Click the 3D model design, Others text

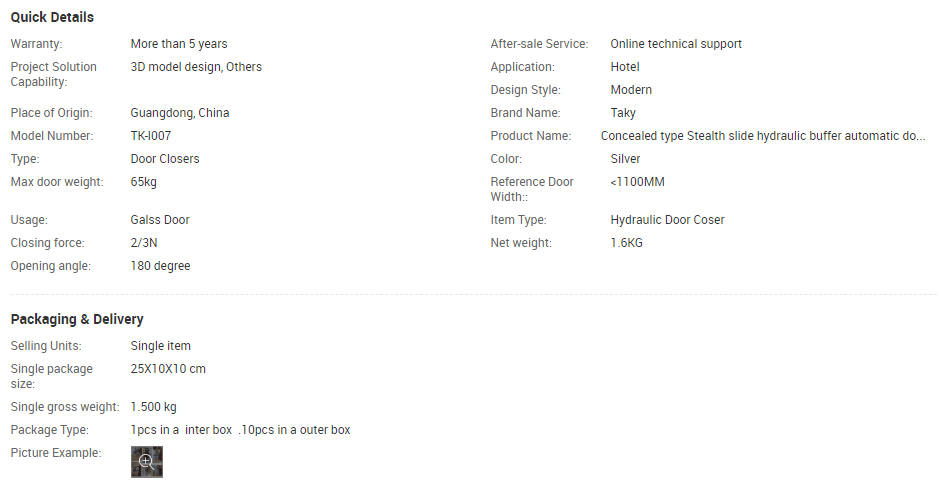coord(196,67)
